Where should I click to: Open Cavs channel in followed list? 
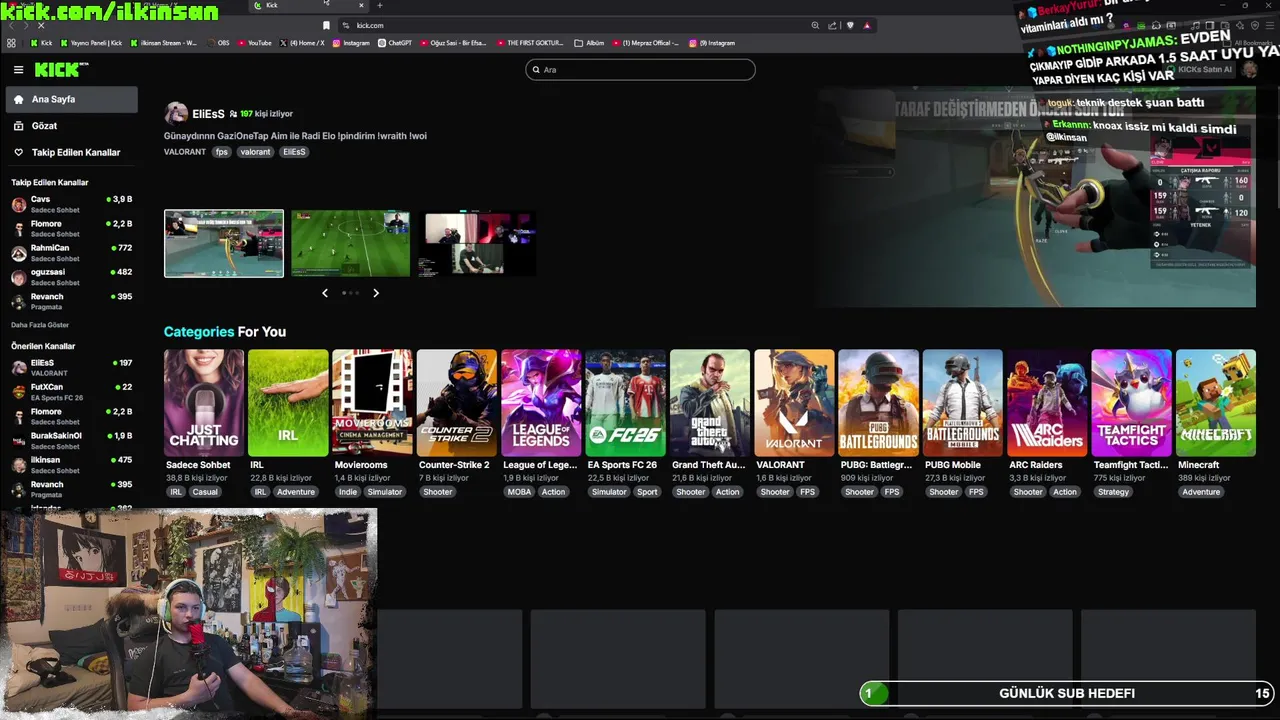(71, 204)
